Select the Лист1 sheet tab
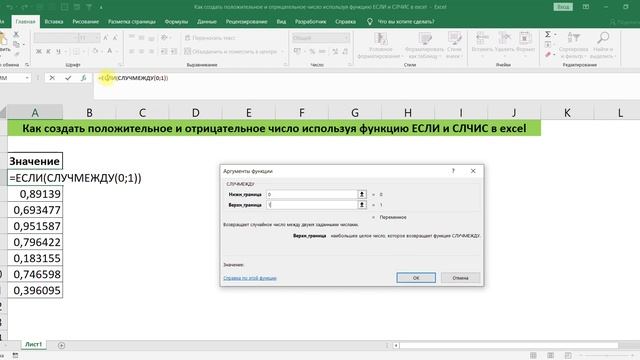The image size is (640, 360). pyautogui.click(x=33, y=344)
